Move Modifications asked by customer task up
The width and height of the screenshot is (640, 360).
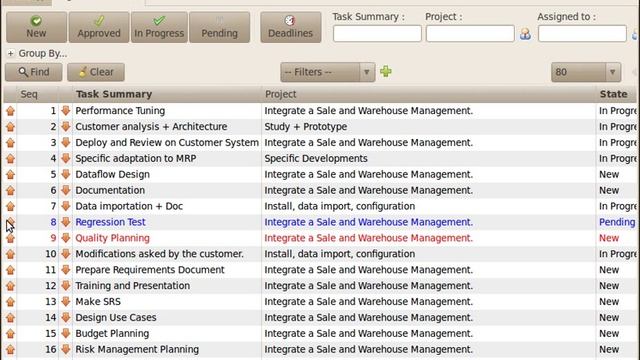(x=10, y=254)
